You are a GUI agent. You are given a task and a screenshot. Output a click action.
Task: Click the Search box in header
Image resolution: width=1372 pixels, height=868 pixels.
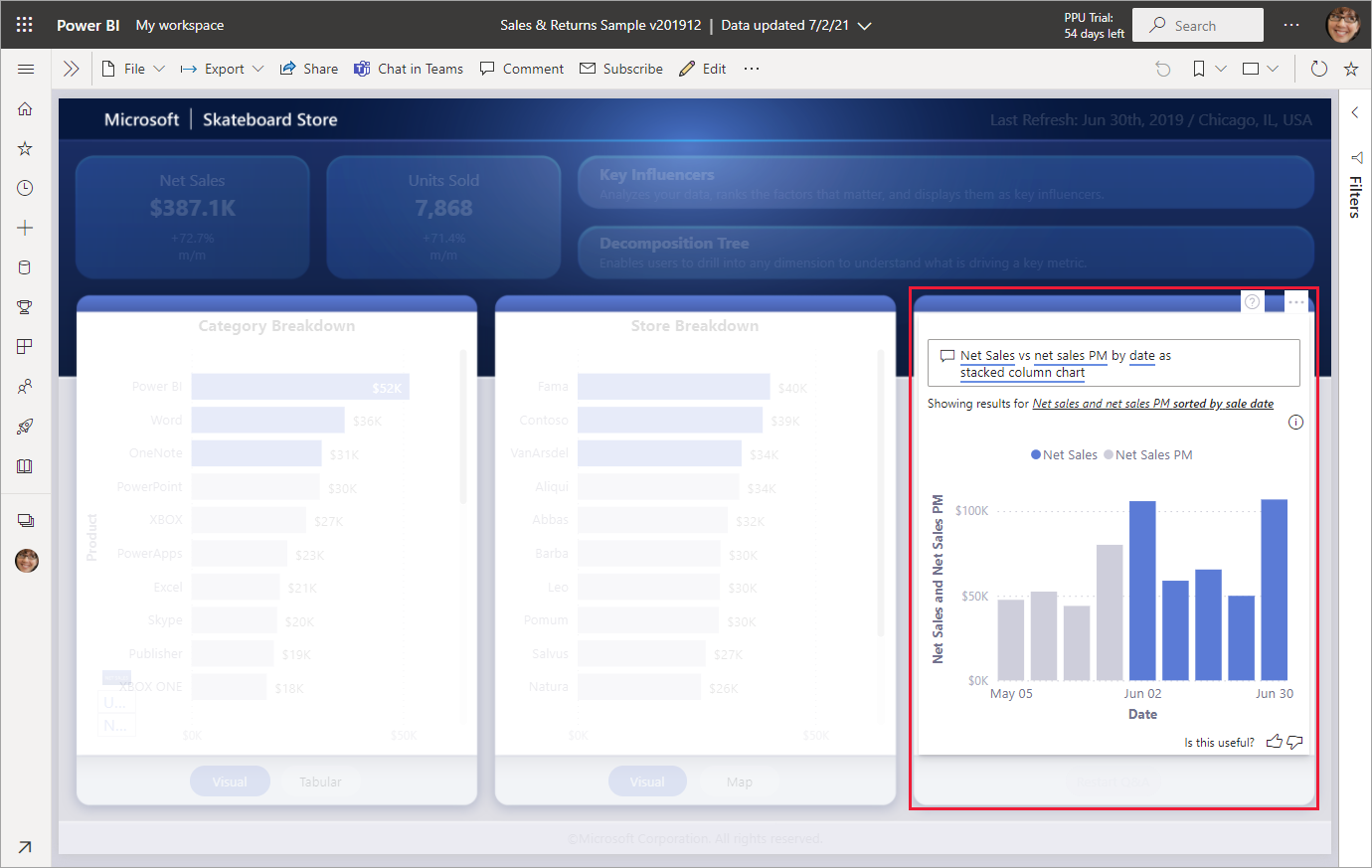[x=1198, y=25]
